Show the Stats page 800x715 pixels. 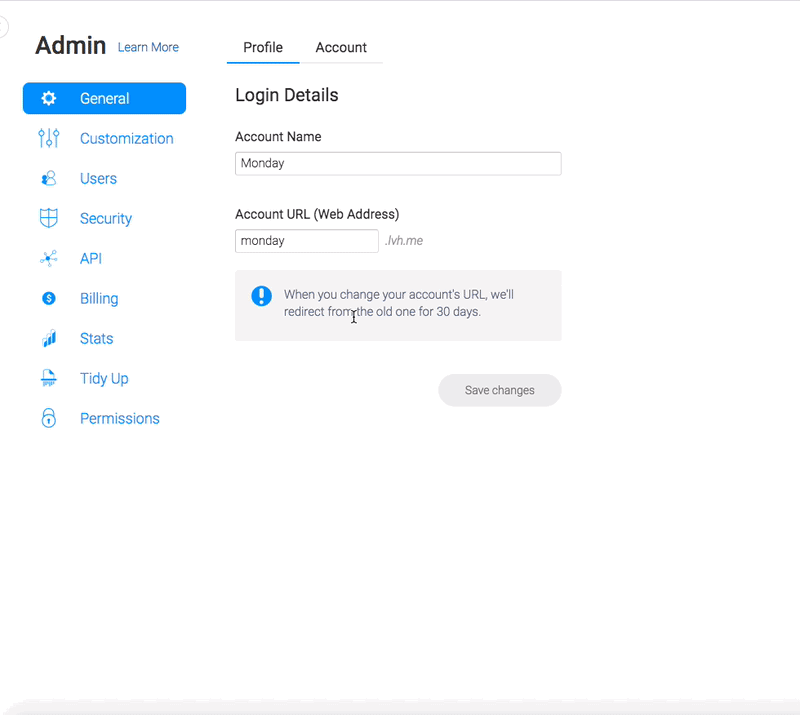pyautogui.click(x=96, y=338)
